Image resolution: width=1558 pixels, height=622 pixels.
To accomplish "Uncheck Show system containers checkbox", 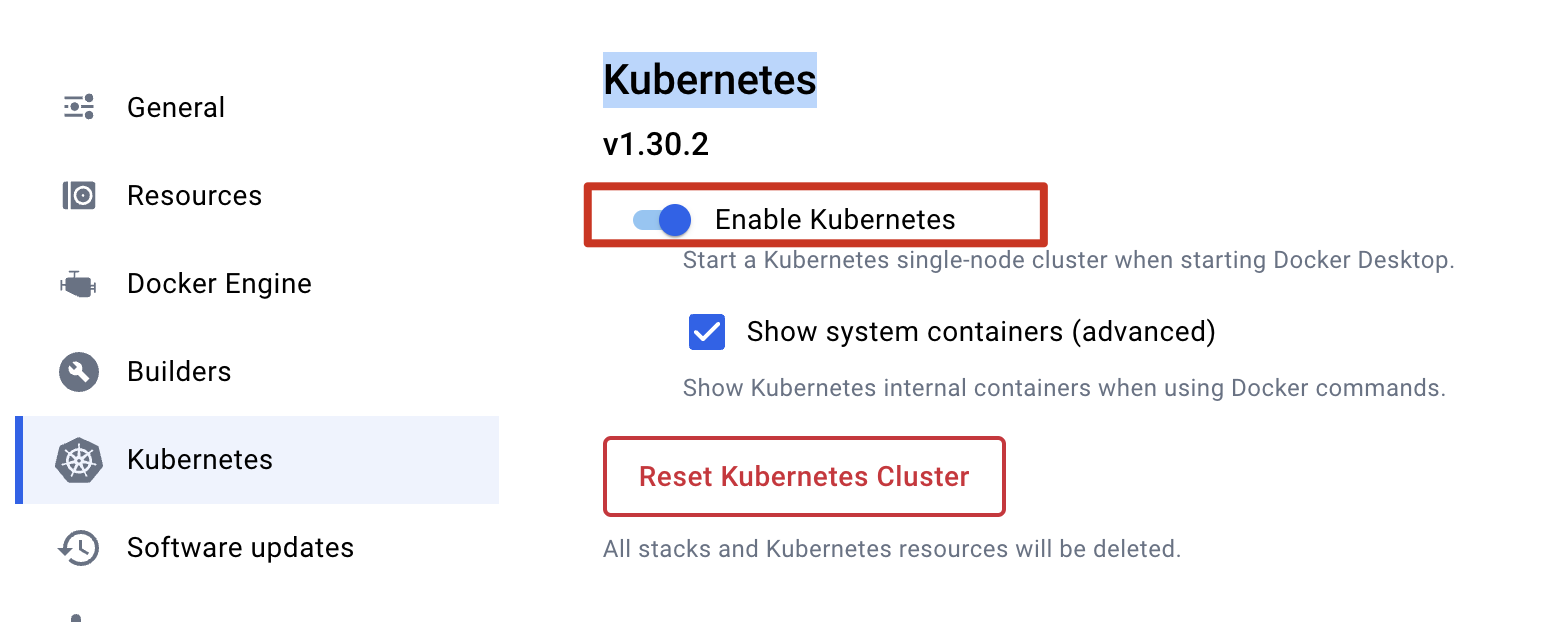I will coord(707,332).
